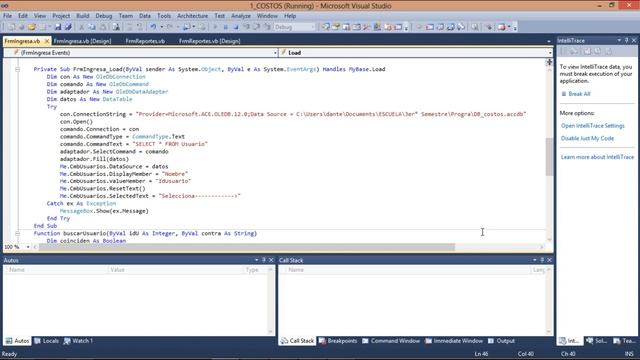Click the New Project toolbar icon
Screen dimensions: 640x360
click(x=11, y=27)
